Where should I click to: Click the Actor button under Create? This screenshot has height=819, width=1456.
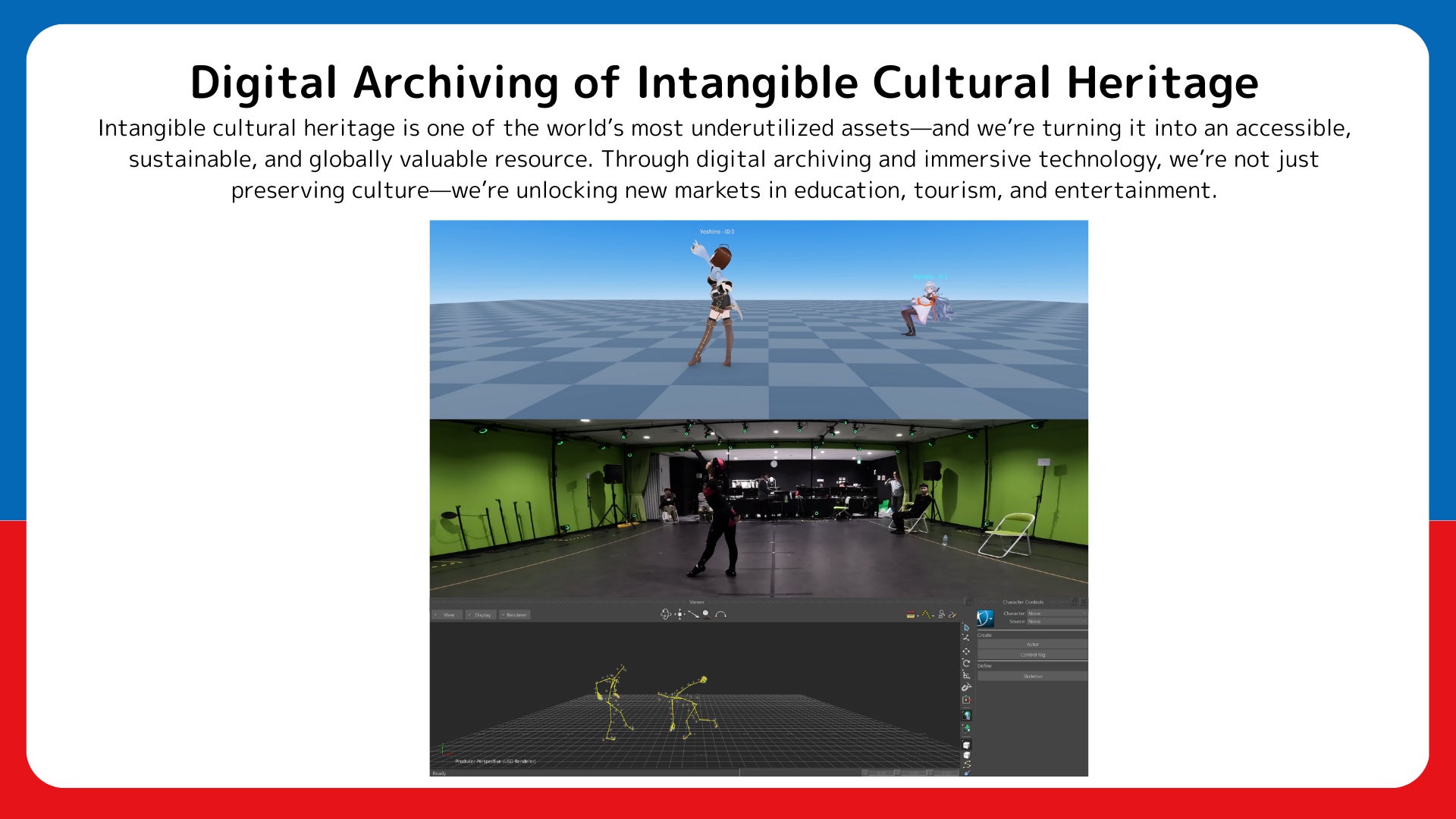(x=1032, y=645)
